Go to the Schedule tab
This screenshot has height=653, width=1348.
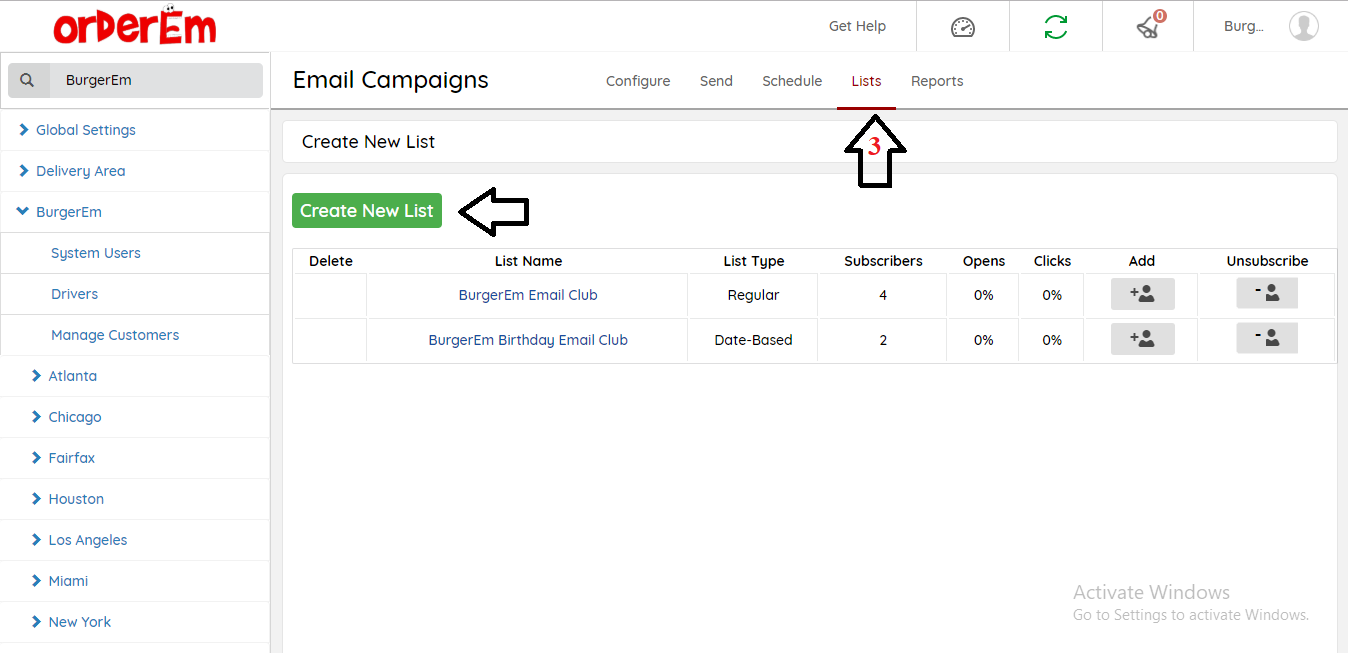pos(792,81)
